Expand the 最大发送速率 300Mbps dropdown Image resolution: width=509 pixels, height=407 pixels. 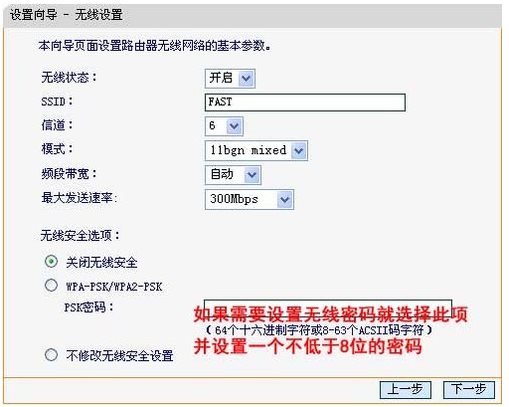click(x=249, y=199)
